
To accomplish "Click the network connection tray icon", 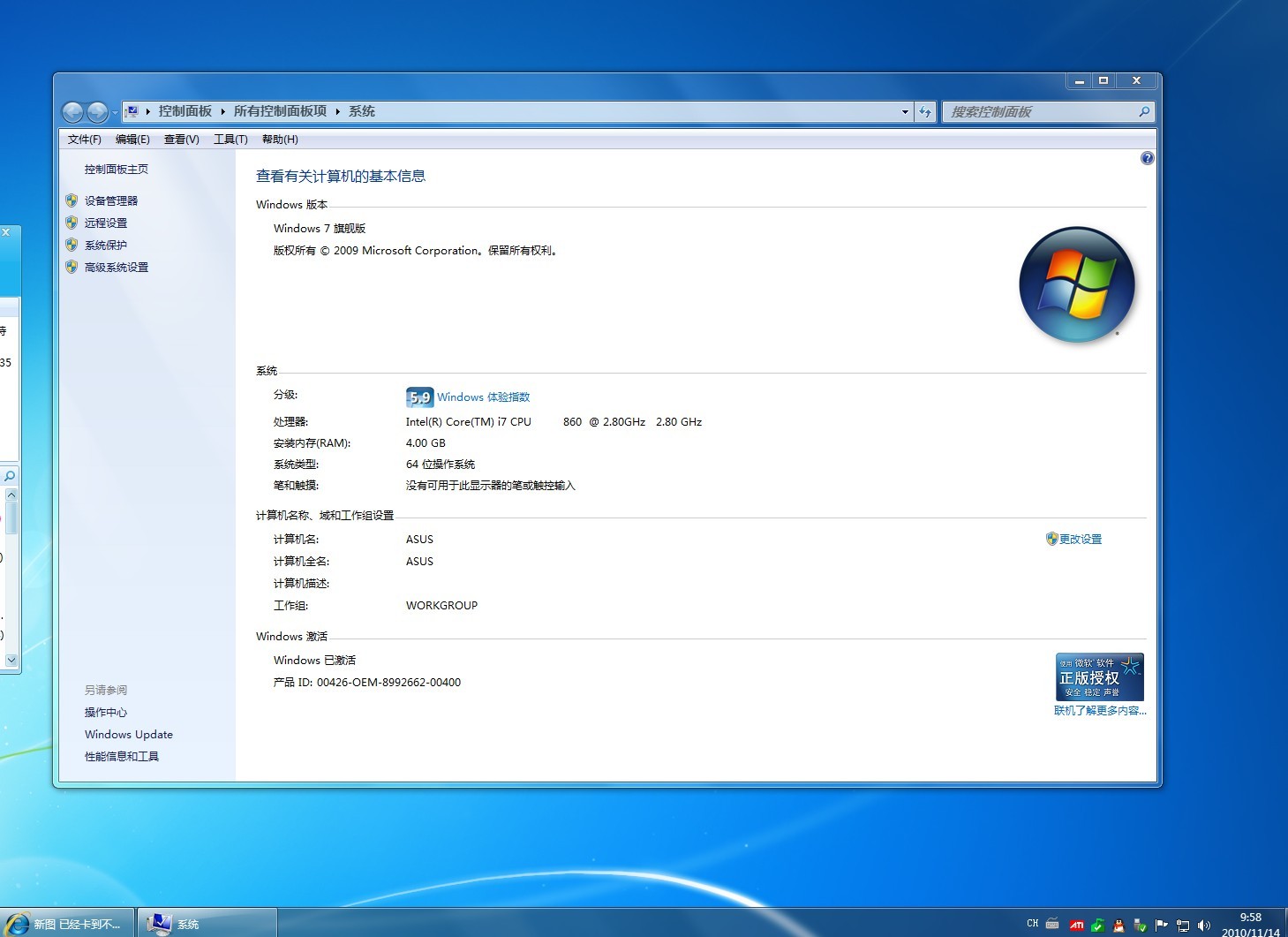I will click(x=1183, y=926).
